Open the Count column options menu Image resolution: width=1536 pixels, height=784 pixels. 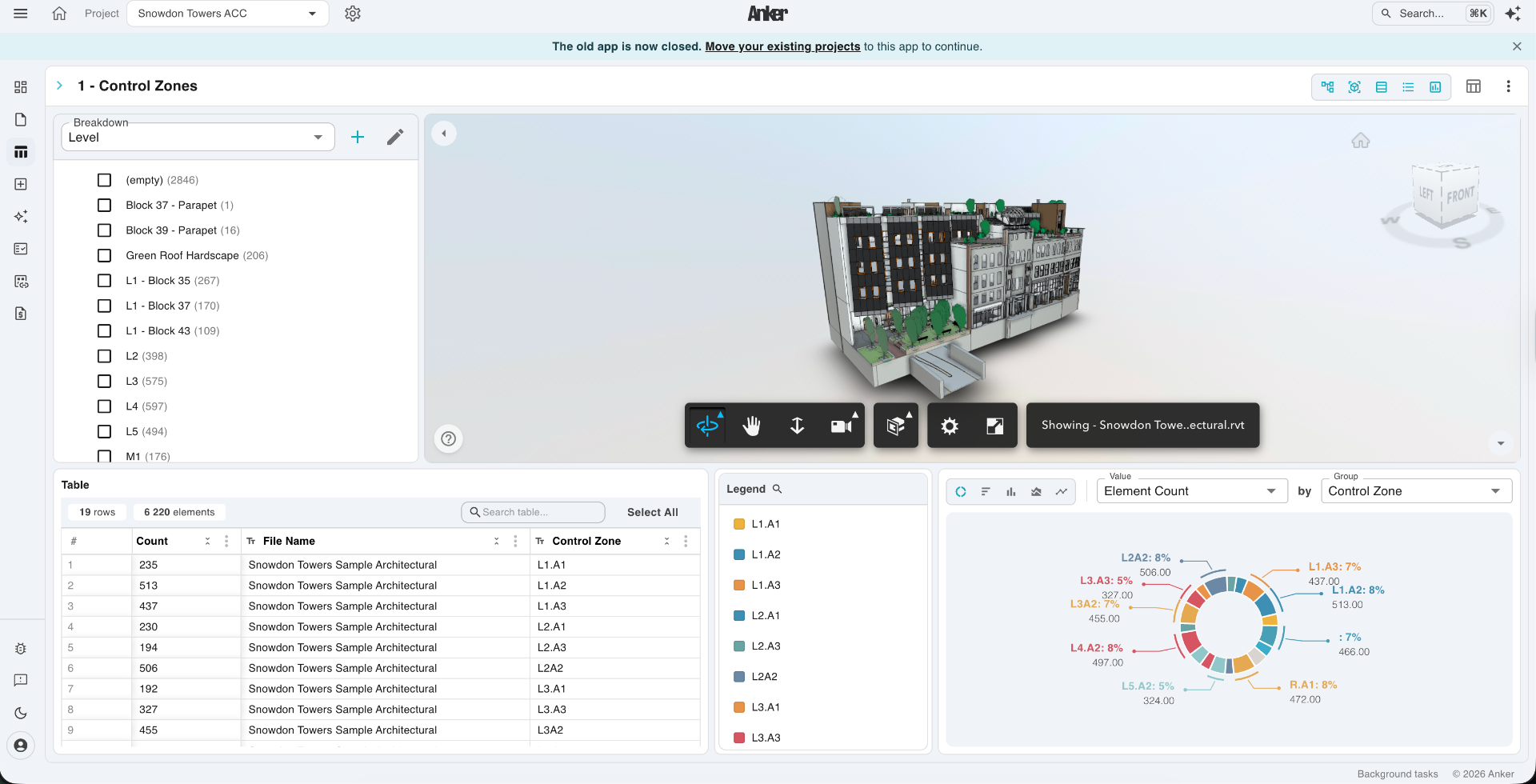coord(226,542)
